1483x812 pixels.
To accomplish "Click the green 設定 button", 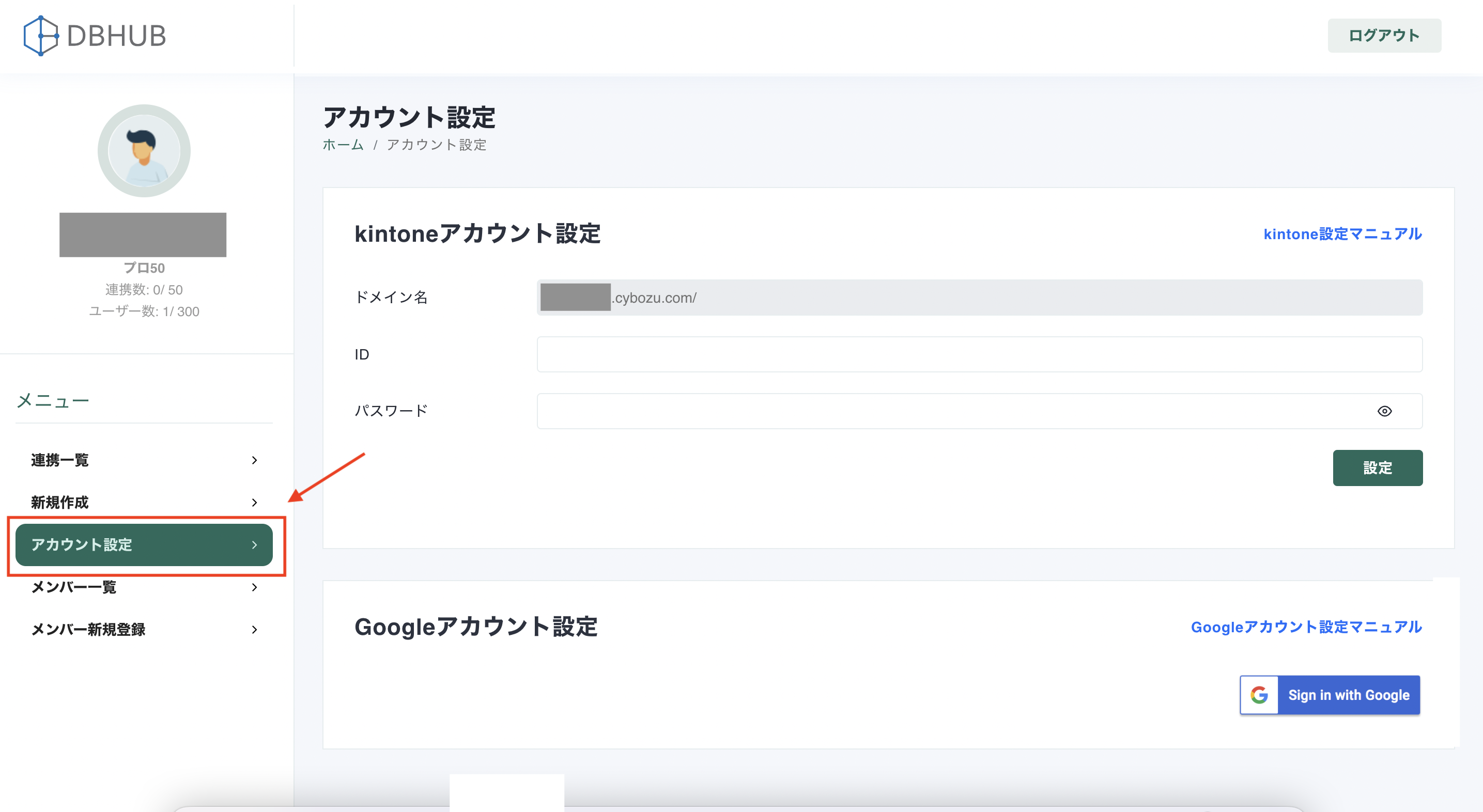I will coord(1377,468).
